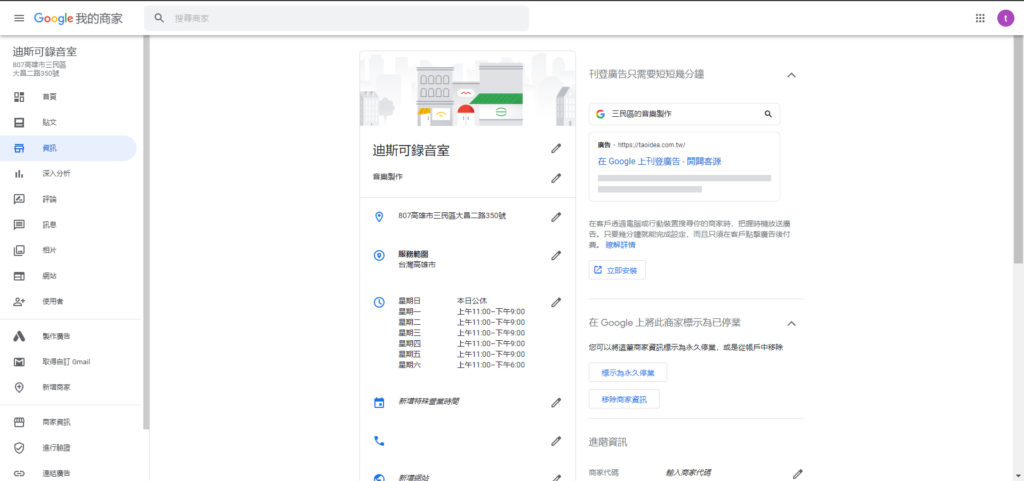Edit the 新增特殊營業時間 special hours
This screenshot has height=481, width=1024.
pyautogui.click(x=556, y=402)
